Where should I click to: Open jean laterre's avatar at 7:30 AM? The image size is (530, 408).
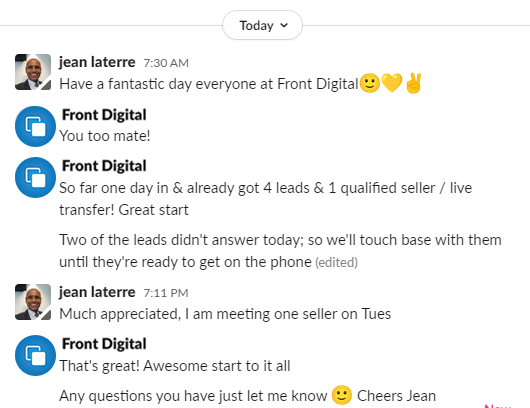click(x=33, y=72)
